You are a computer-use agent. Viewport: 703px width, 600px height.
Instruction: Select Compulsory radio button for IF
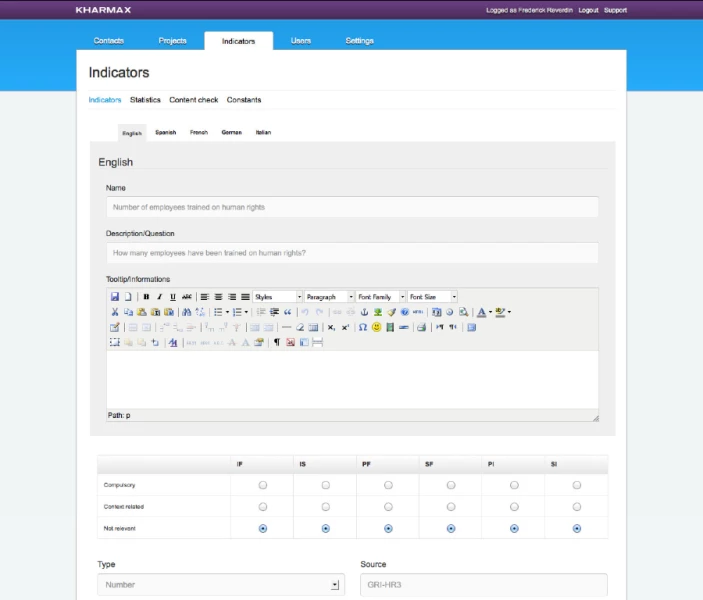[263, 485]
